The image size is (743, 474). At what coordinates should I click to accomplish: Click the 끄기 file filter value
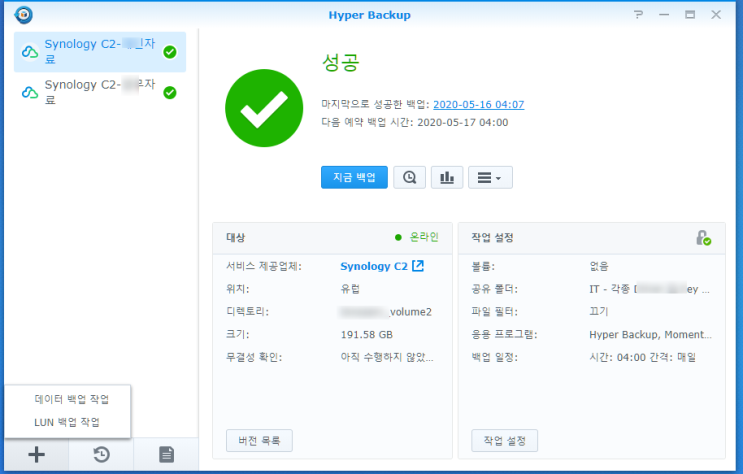(x=598, y=311)
